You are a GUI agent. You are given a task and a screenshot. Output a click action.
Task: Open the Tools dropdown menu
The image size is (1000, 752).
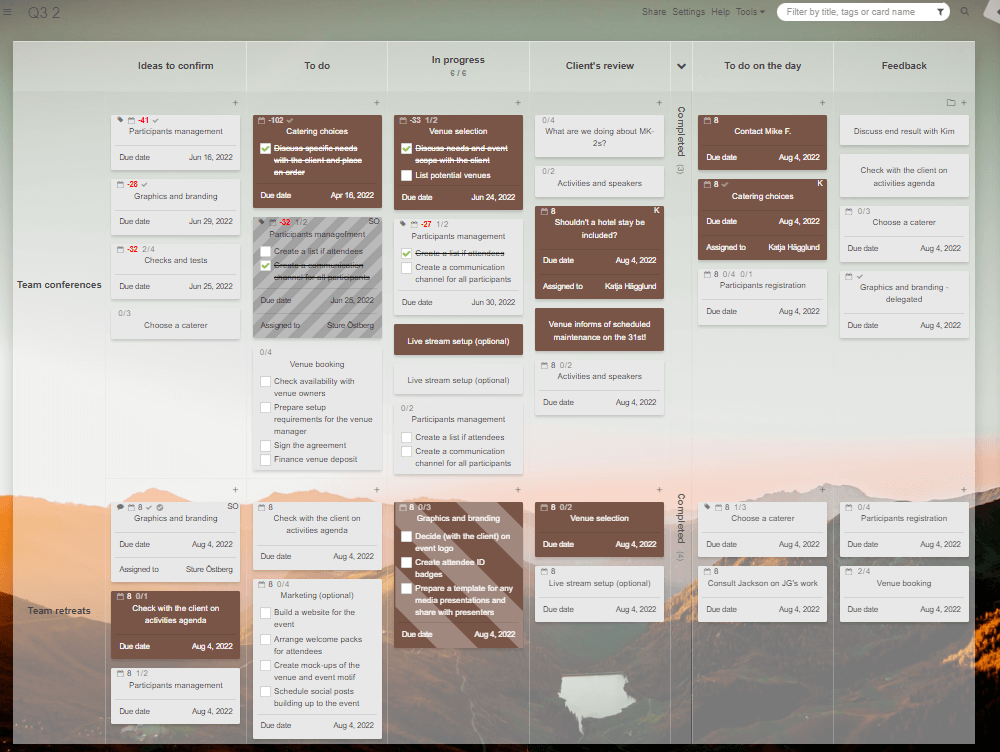pos(747,12)
